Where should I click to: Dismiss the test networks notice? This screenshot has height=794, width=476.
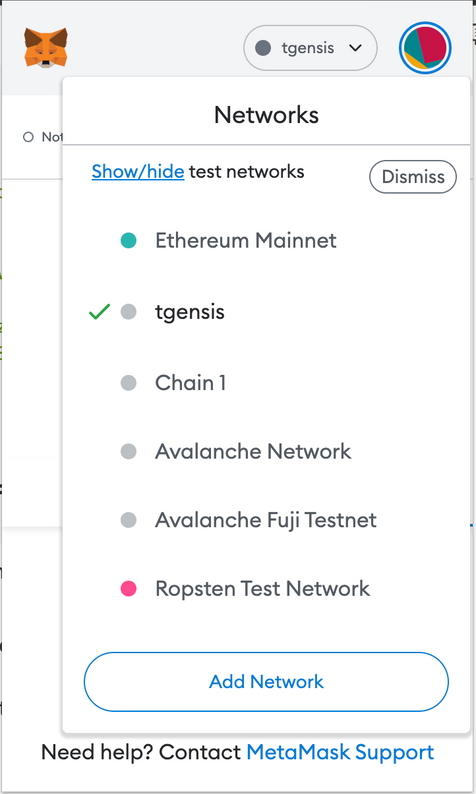413,177
